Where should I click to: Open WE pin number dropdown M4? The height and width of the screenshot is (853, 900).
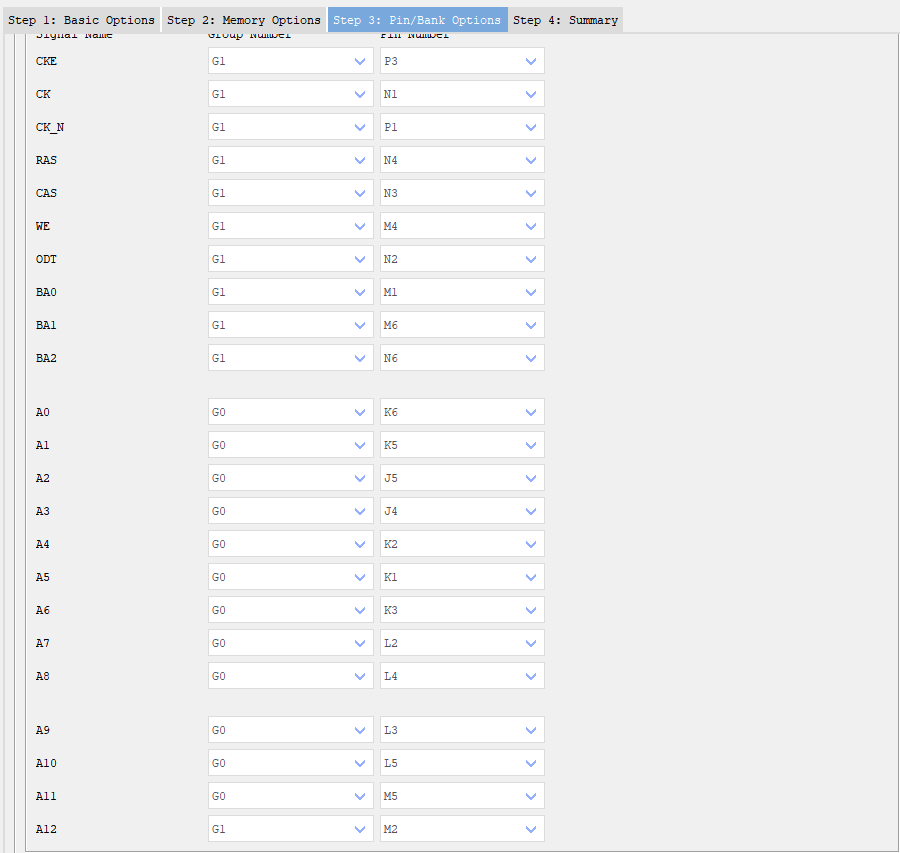coord(462,226)
